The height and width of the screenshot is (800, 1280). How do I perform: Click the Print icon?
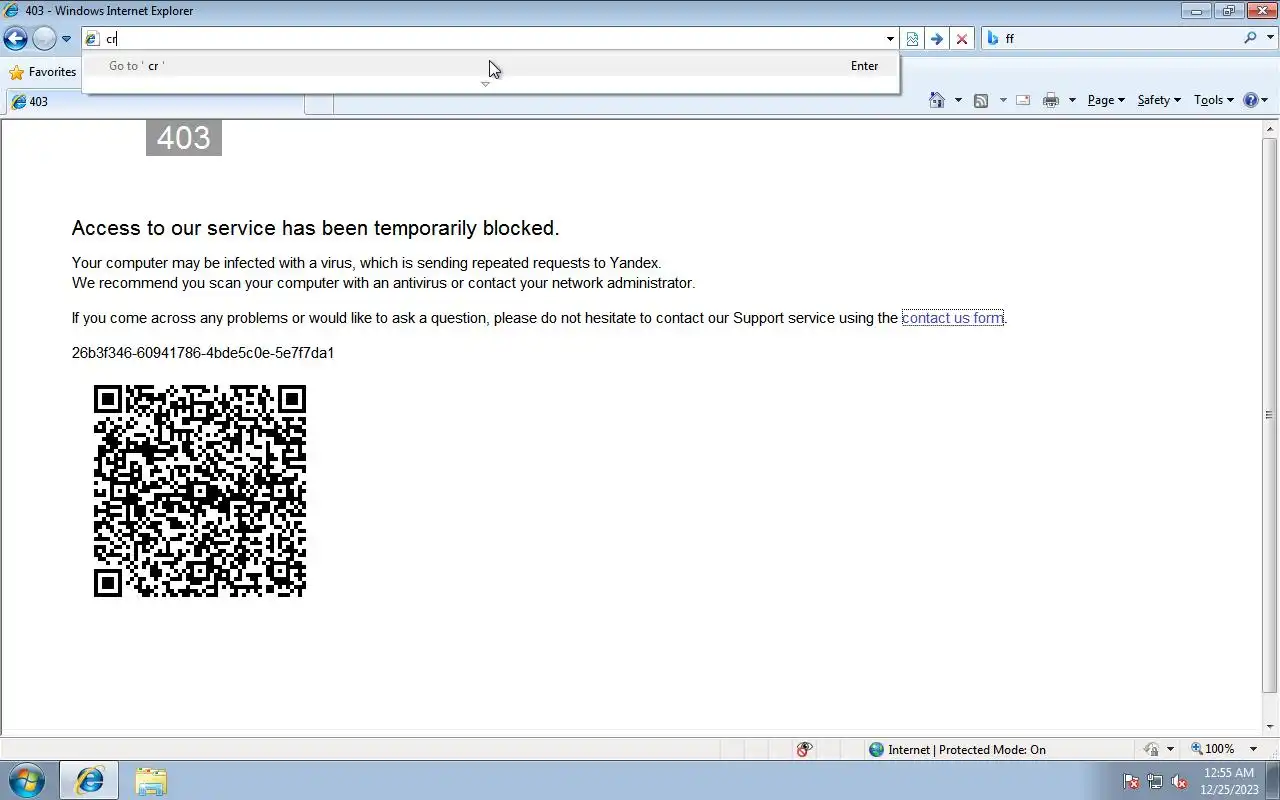point(1050,100)
